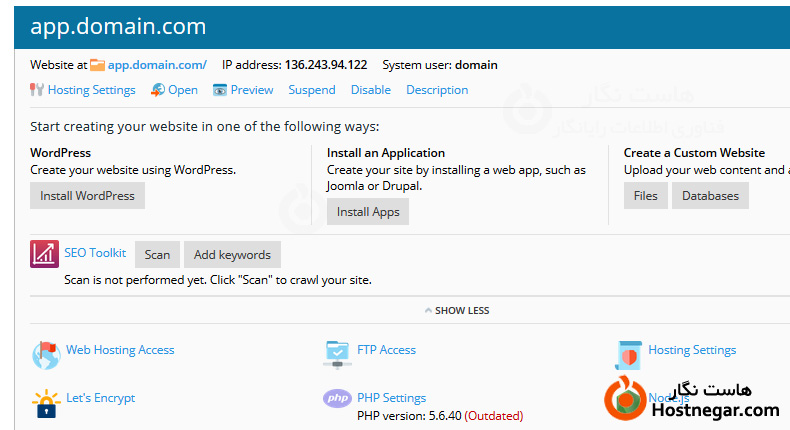Collapse the section with Show Less
Image resolution: width=790 pixels, height=430 pixels.
[x=456, y=311]
